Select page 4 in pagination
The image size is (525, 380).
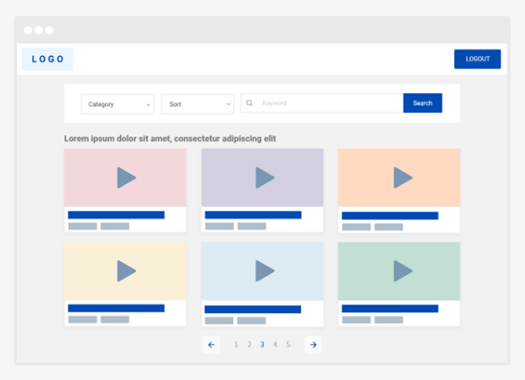(275, 345)
